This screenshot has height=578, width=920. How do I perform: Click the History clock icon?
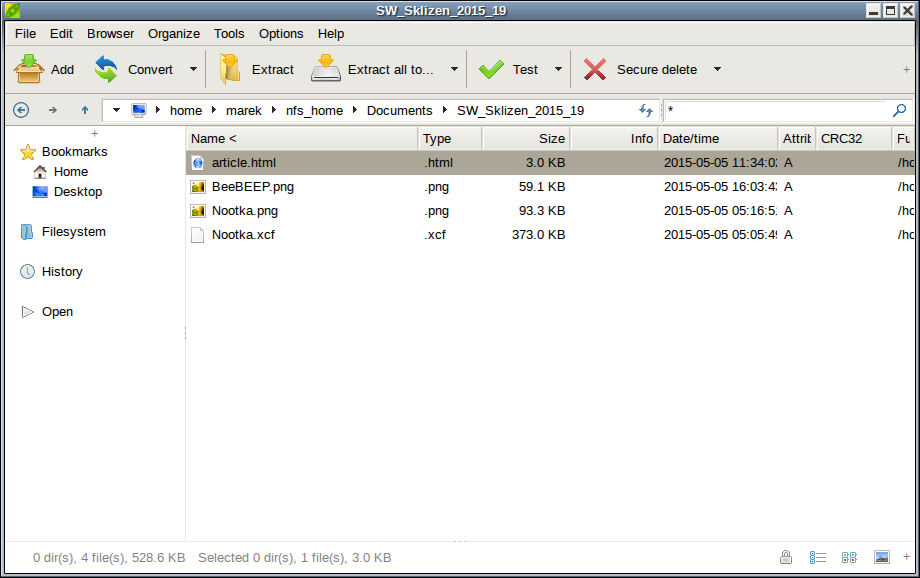(28, 272)
